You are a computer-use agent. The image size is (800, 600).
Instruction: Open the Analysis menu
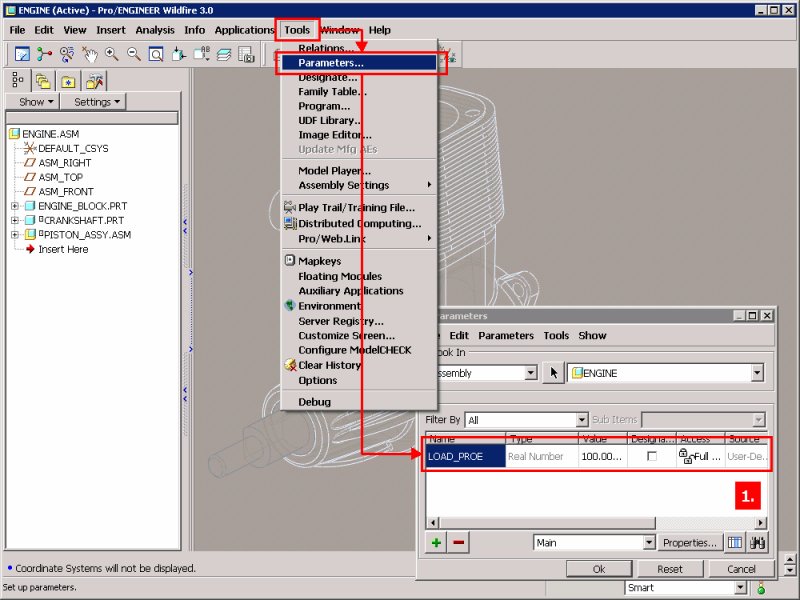tap(155, 30)
